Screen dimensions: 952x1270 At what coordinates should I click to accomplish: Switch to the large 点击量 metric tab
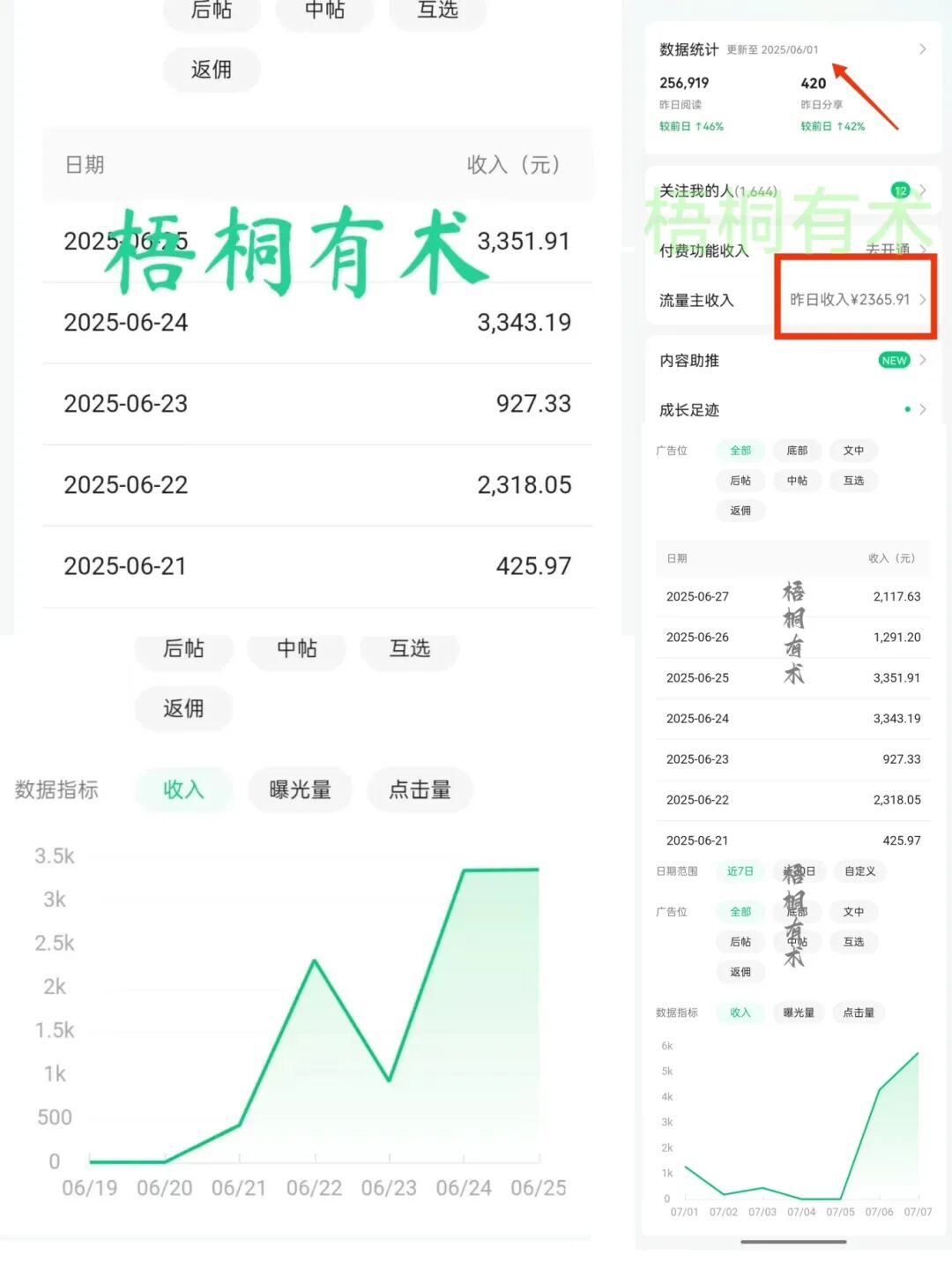420,790
